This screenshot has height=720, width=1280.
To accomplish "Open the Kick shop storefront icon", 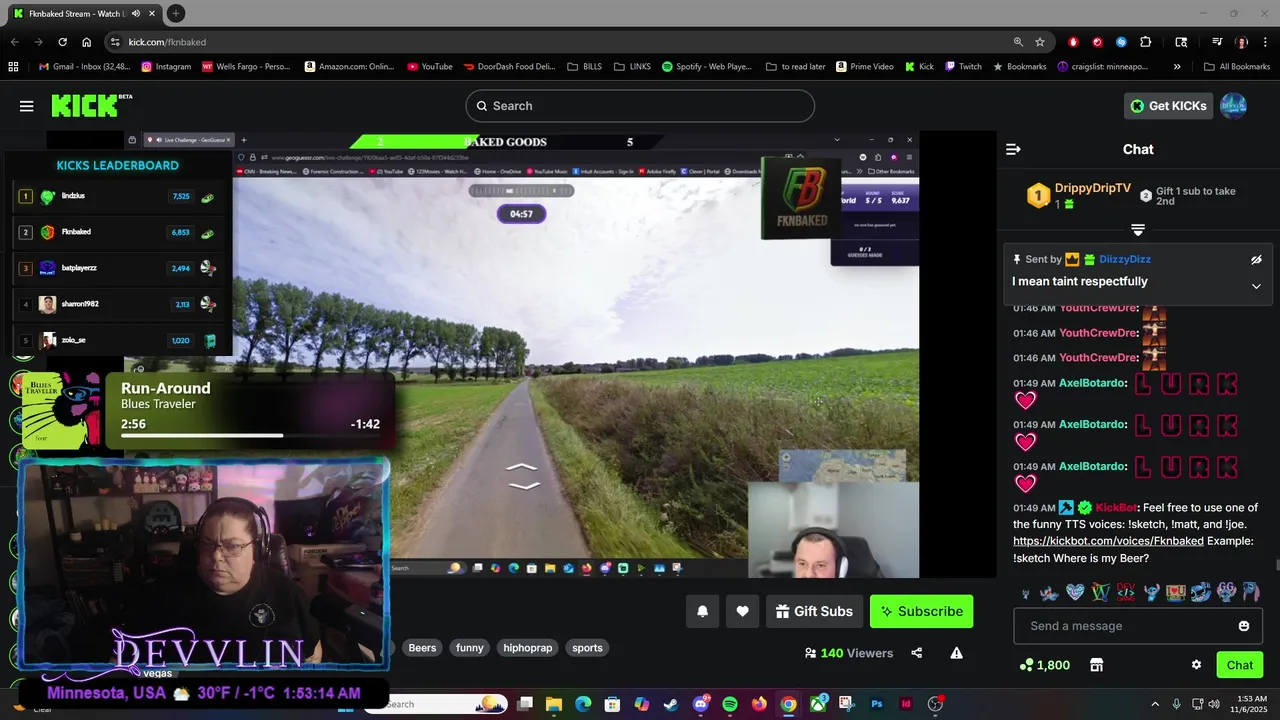I will click(1096, 665).
